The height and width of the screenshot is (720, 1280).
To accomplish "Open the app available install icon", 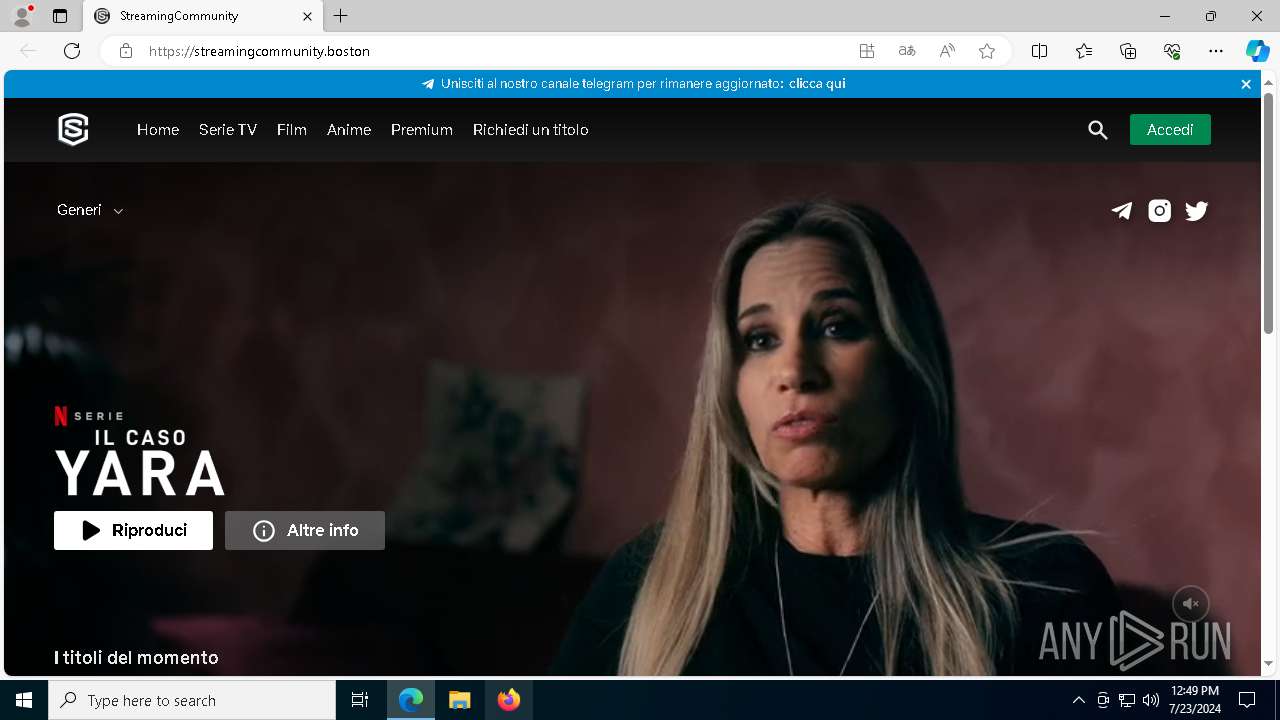I will click(867, 51).
